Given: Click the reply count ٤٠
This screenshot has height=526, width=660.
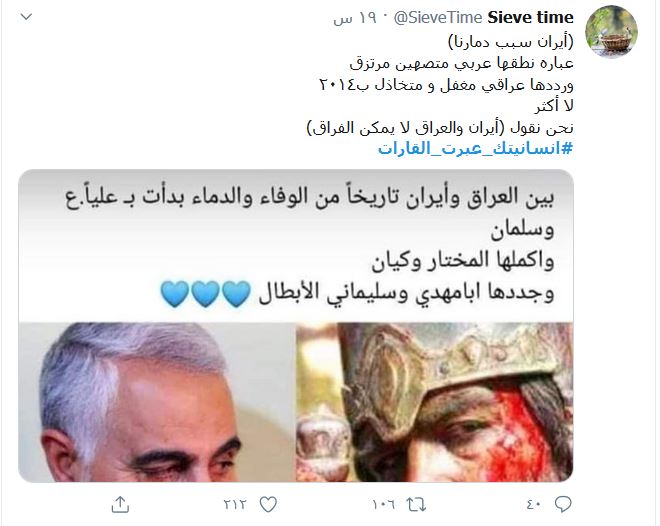Looking at the screenshot, I should pyautogui.click(x=534, y=504).
